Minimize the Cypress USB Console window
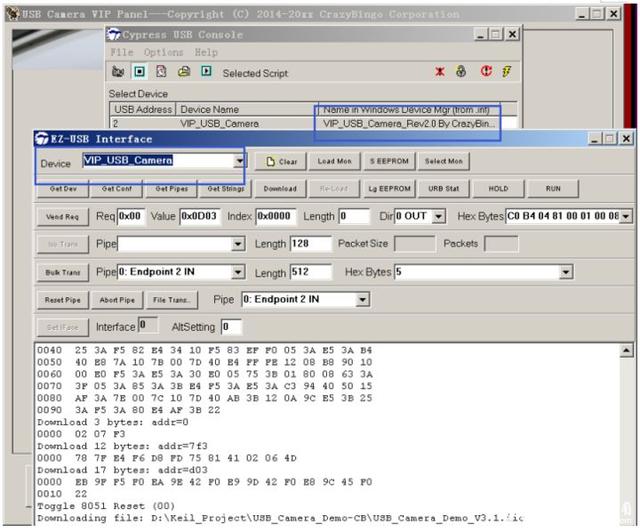Viewport: 640px width, 532px height. [481, 34]
